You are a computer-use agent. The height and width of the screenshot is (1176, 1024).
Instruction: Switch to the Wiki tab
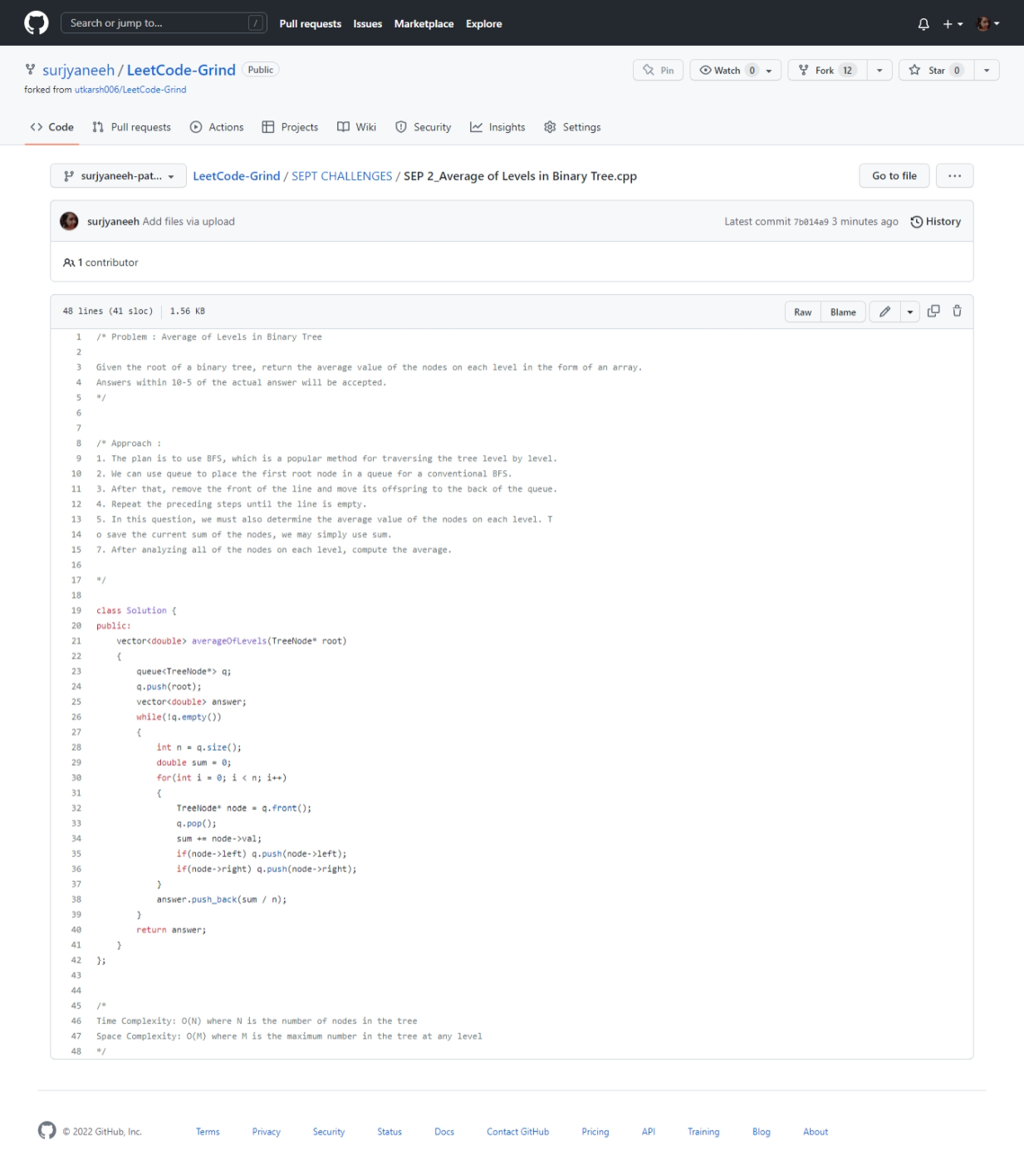(356, 127)
